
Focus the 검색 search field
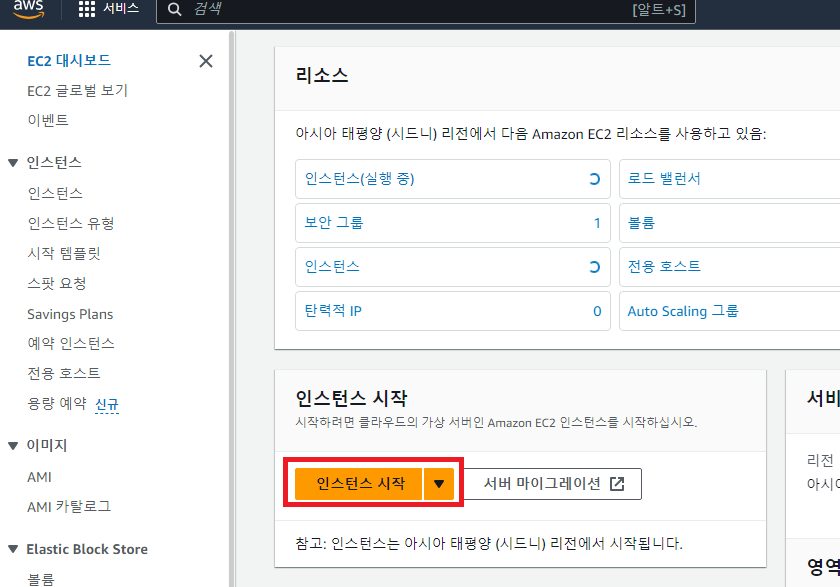click(426, 10)
